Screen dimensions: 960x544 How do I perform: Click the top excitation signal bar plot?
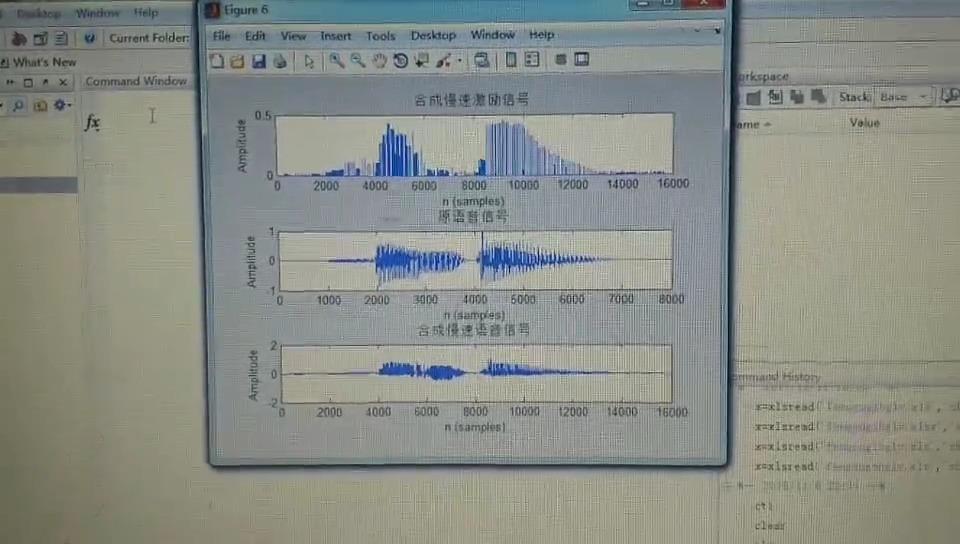coord(474,144)
